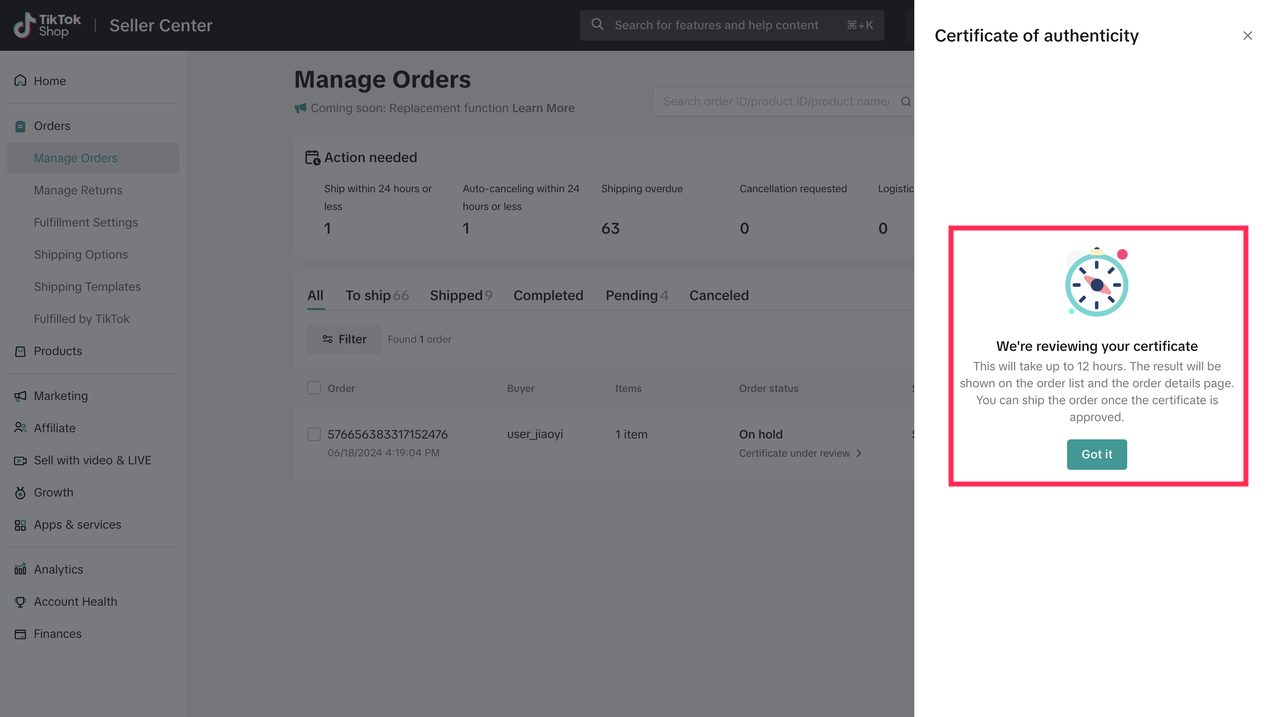The width and height of the screenshot is (1280, 717).
Task: Select the Pending tab
Action: (x=636, y=296)
